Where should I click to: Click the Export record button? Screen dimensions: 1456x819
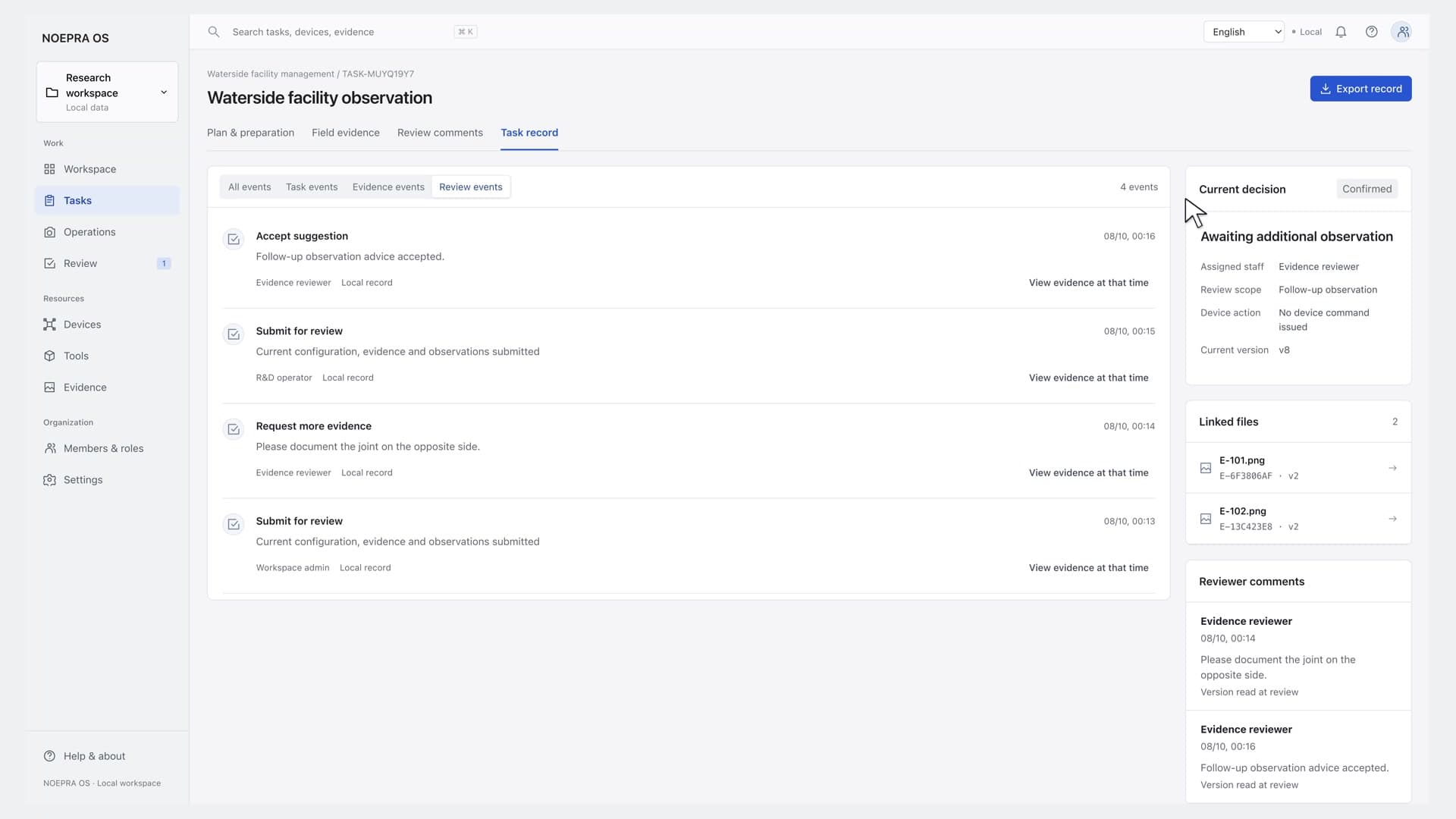[1360, 89]
